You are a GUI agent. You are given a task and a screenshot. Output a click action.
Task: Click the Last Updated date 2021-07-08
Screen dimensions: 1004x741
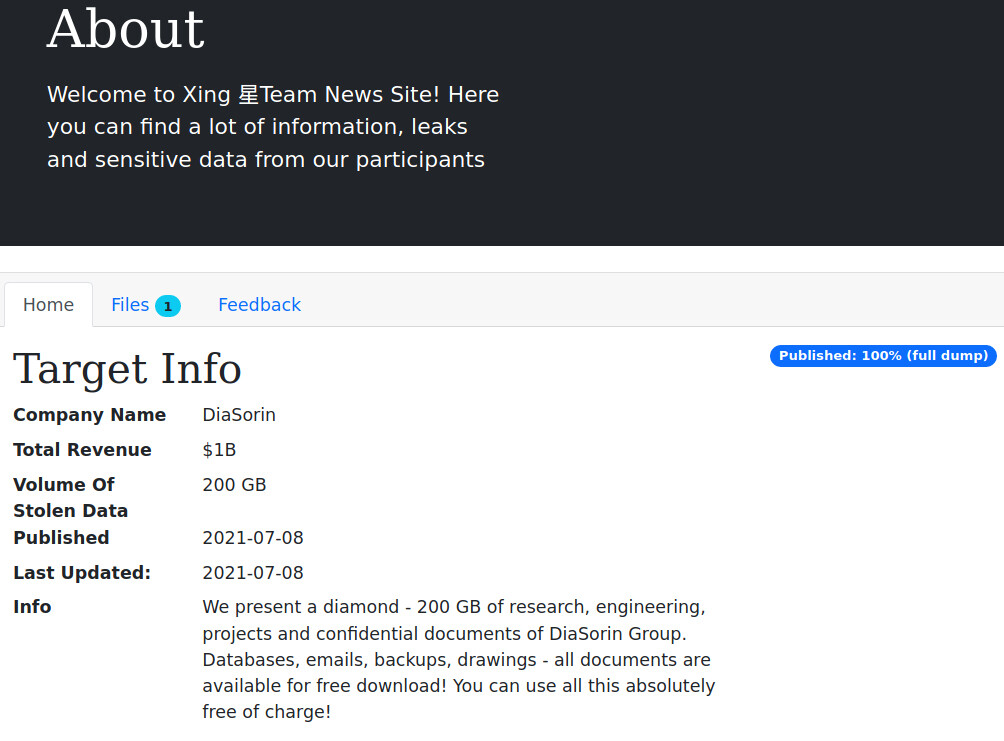point(253,573)
